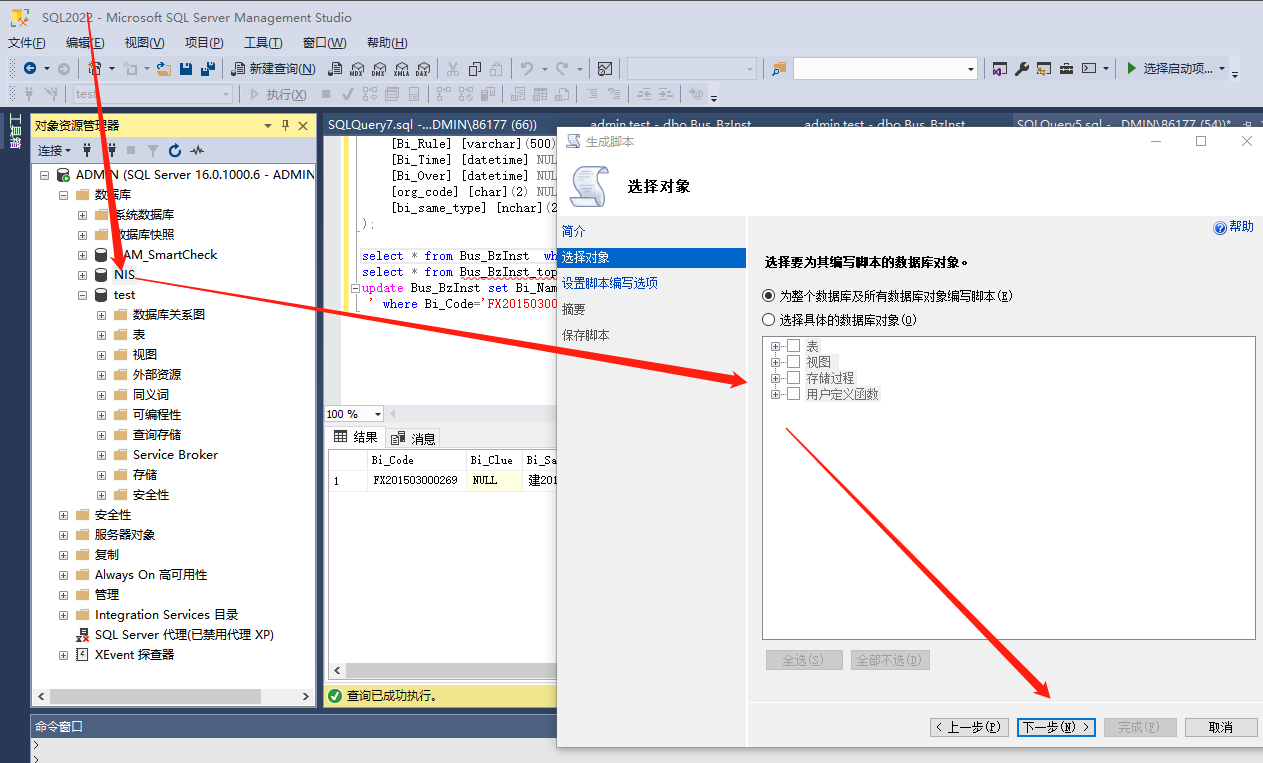Click the Activity Monitor icon in Object Explorer
Screen dimensions: 1263x763
(x=197, y=150)
